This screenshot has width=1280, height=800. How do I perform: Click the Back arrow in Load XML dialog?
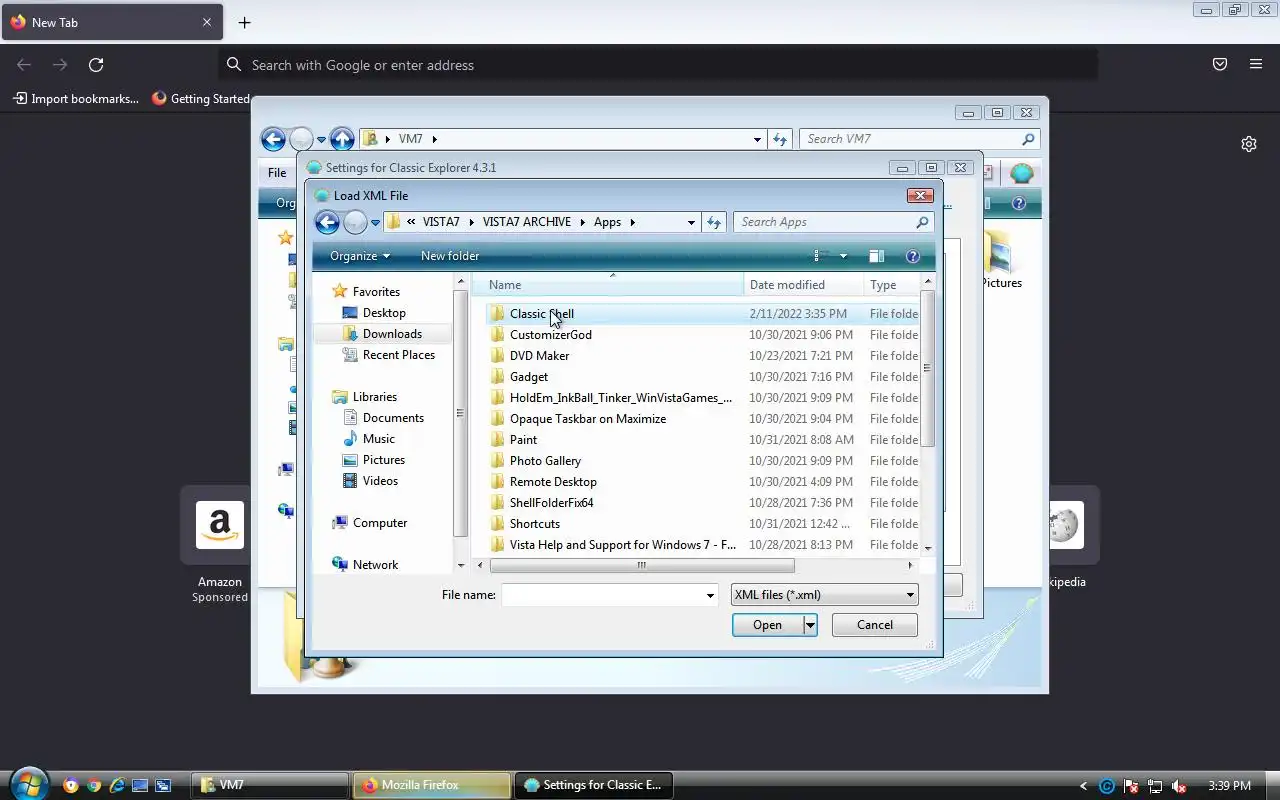tap(327, 222)
